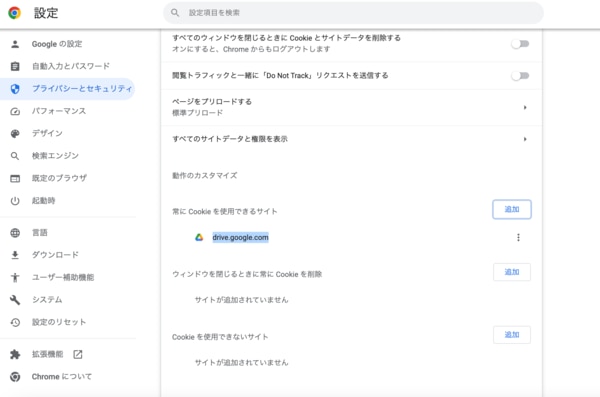Open the three-dot menu for drive.google.com
This screenshot has width=600, height=397.
518,237
